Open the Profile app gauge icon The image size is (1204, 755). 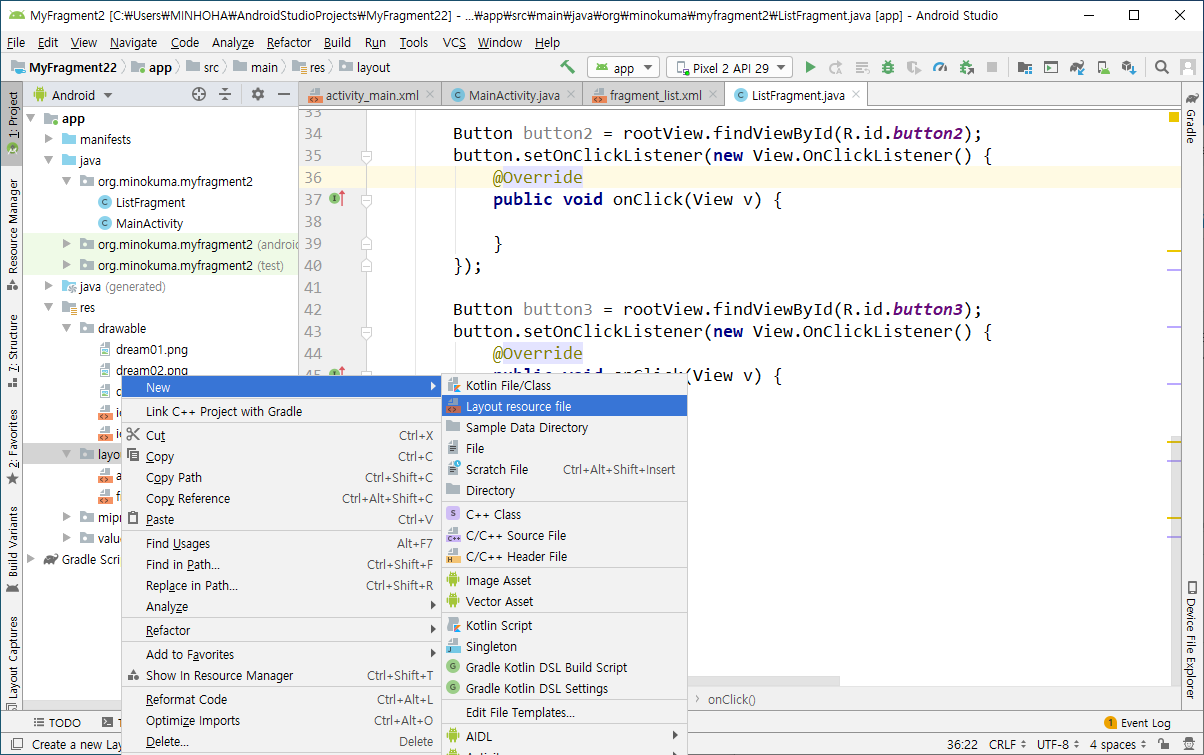[940, 68]
